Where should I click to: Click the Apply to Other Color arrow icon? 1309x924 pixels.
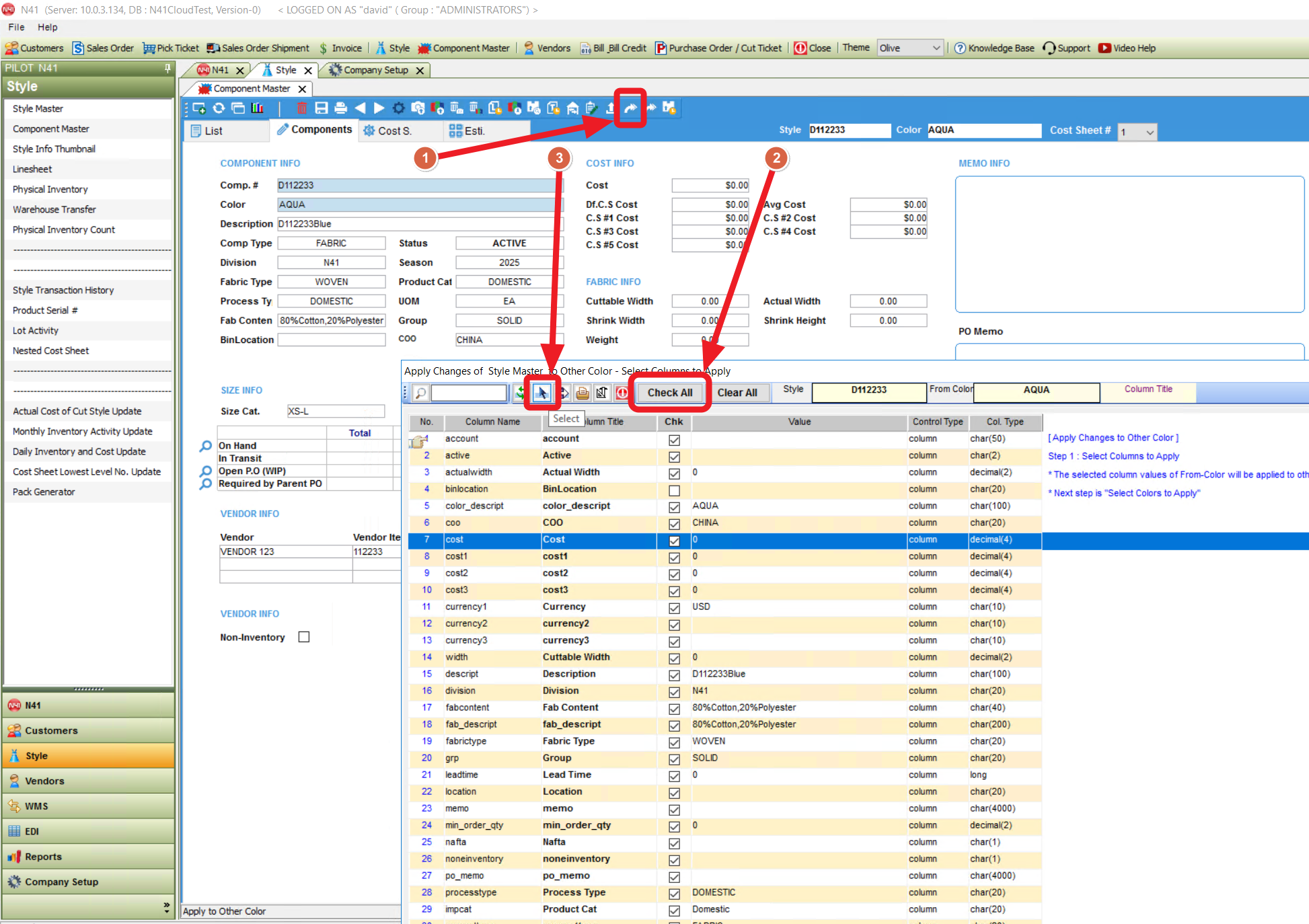(x=630, y=108)
